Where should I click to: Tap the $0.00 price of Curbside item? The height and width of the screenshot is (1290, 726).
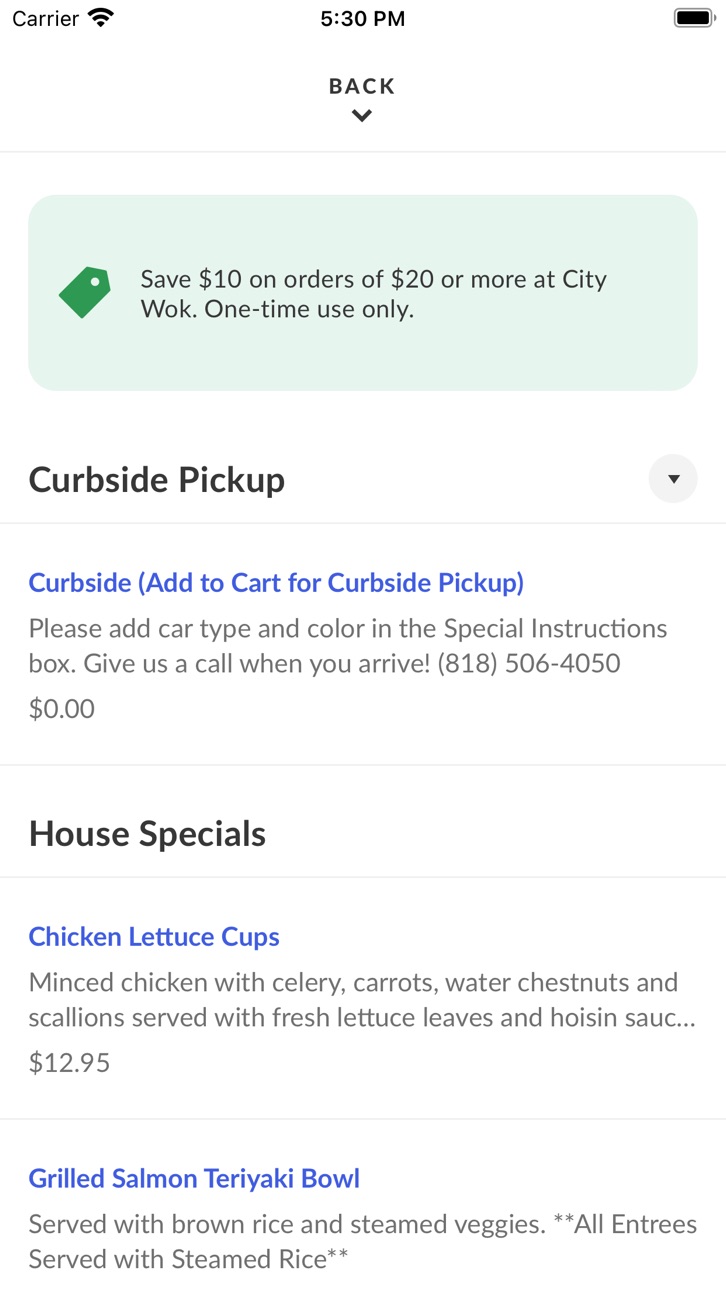[x=62, y=709]
